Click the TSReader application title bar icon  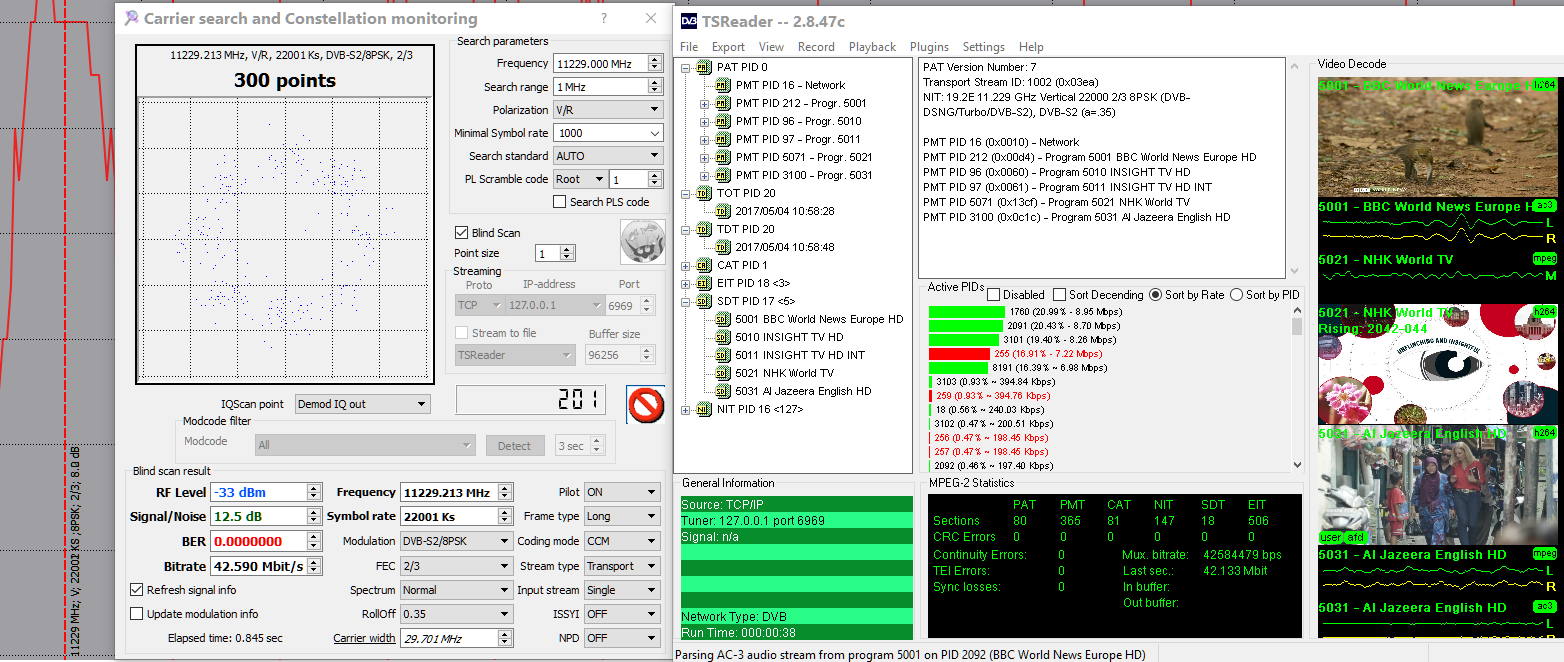point(689,20)
